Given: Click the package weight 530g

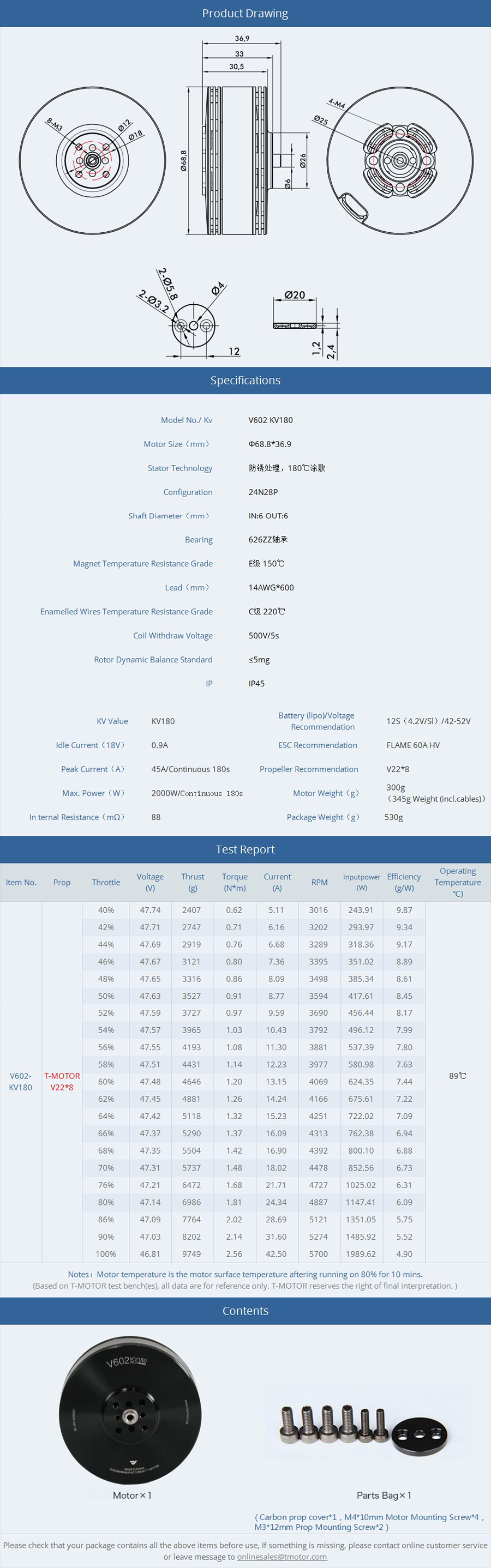Looking at the screenshot, I should pyautogui.click(x=393, y=817).
